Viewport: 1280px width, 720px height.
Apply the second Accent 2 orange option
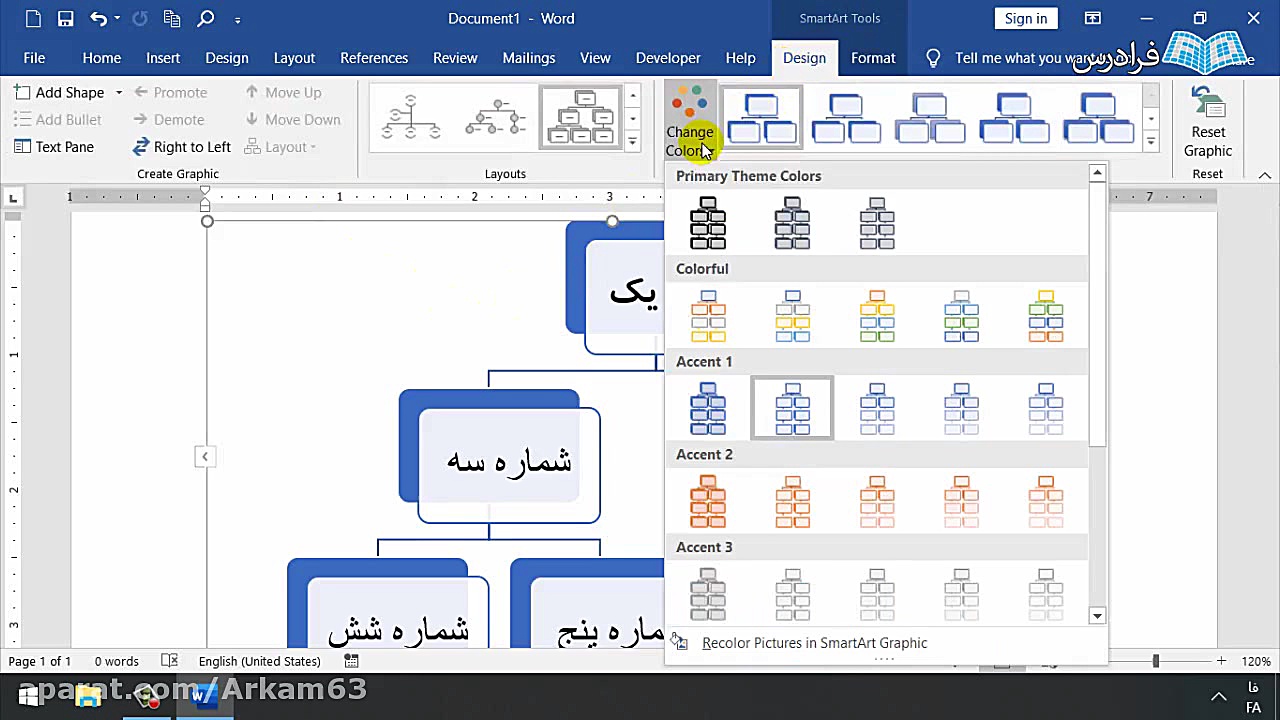[x=792, y=502]
